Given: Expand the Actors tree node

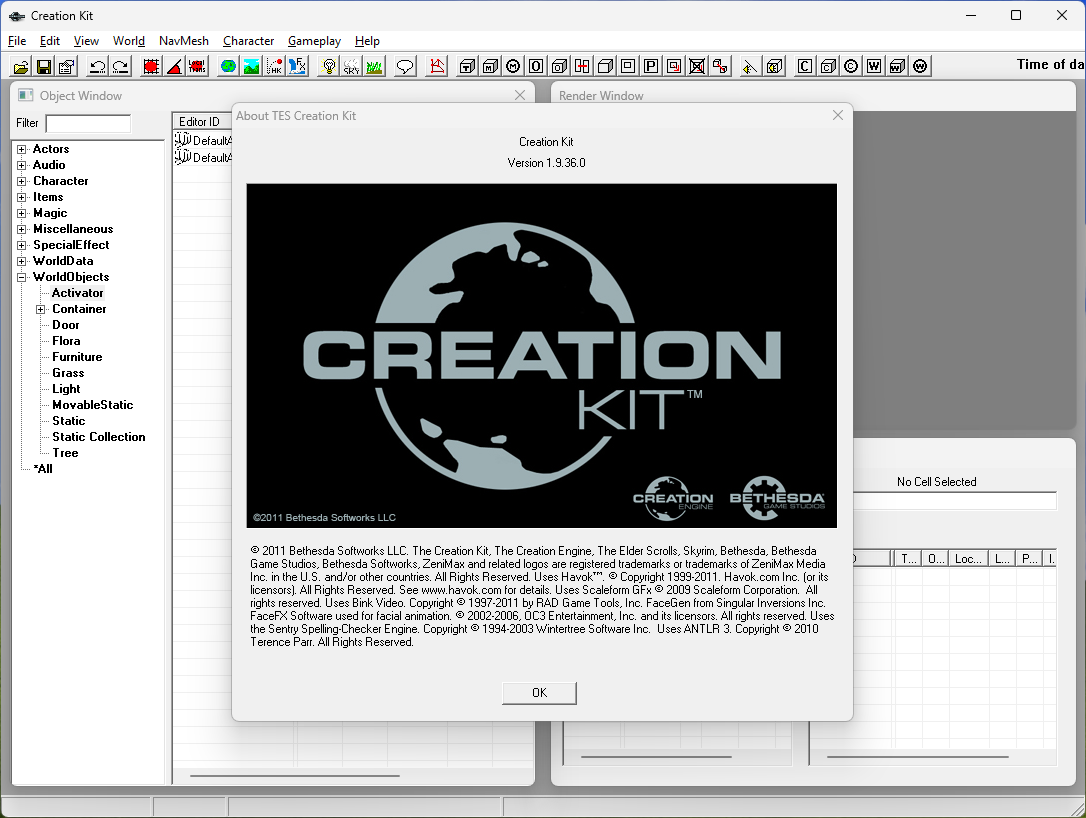Looking at the screenshot, I should pos(21,150).
